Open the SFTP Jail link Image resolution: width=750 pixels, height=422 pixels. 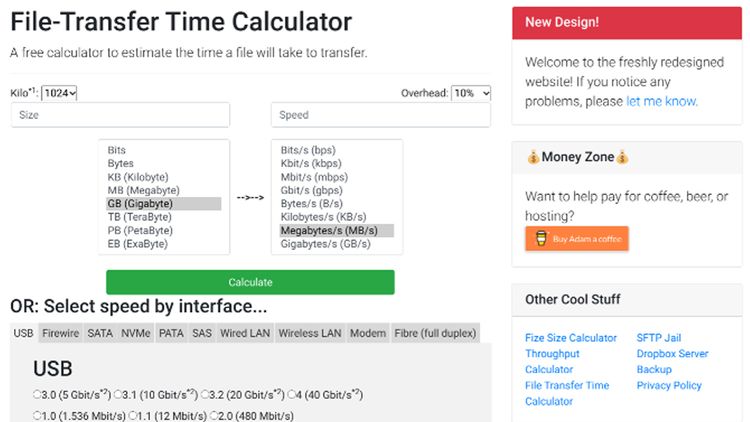(658, 338)
